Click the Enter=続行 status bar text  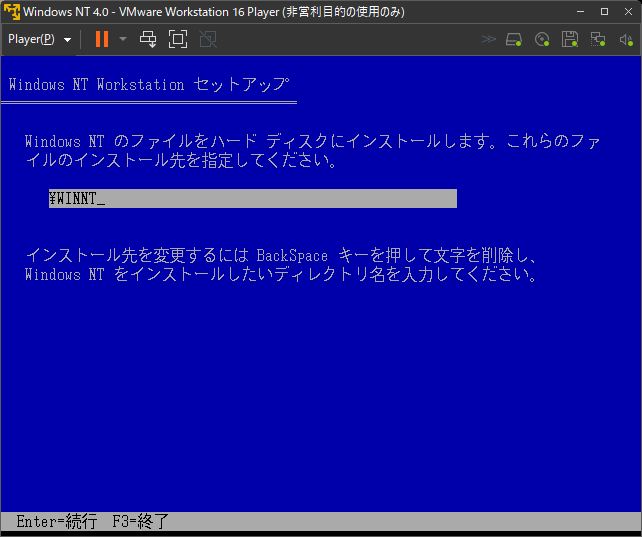57,521
